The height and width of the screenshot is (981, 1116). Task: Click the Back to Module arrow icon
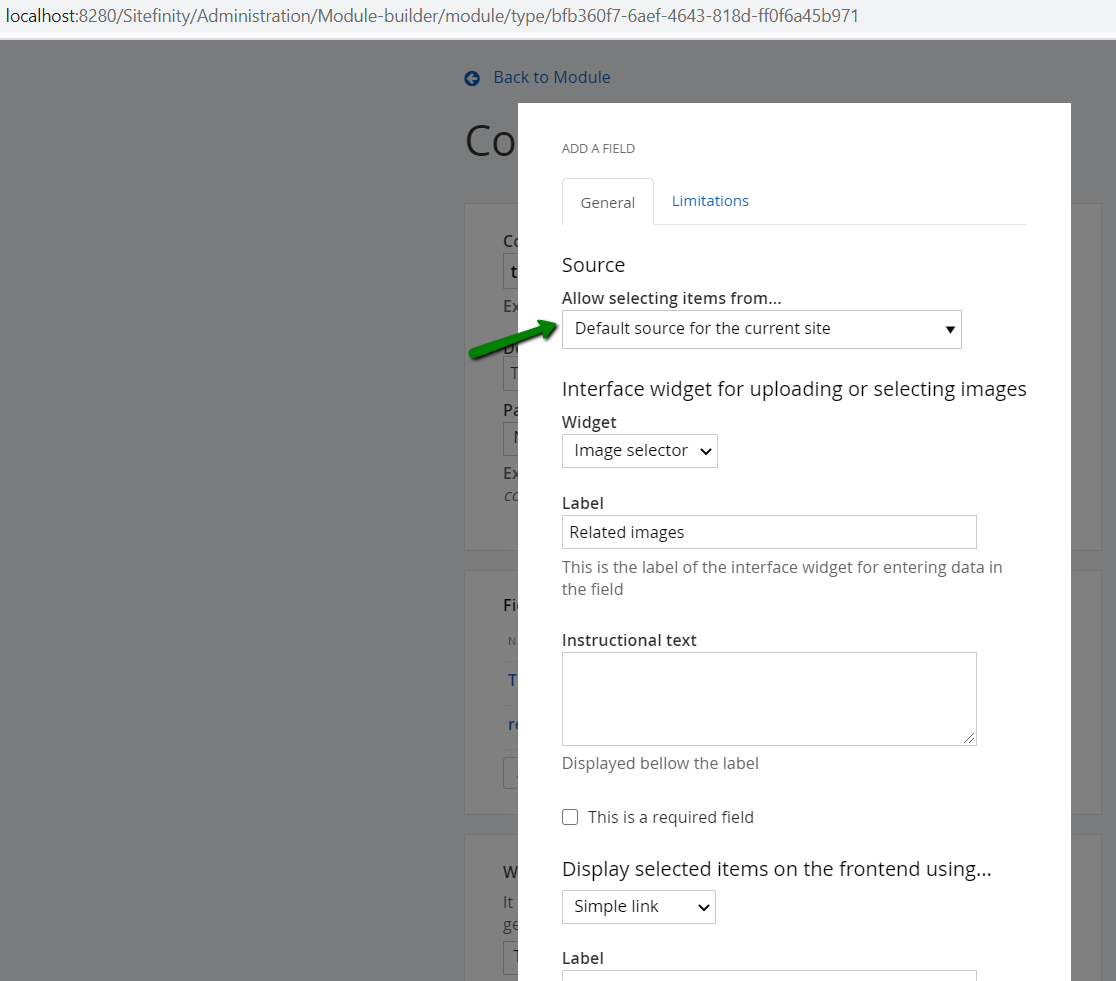472,78
